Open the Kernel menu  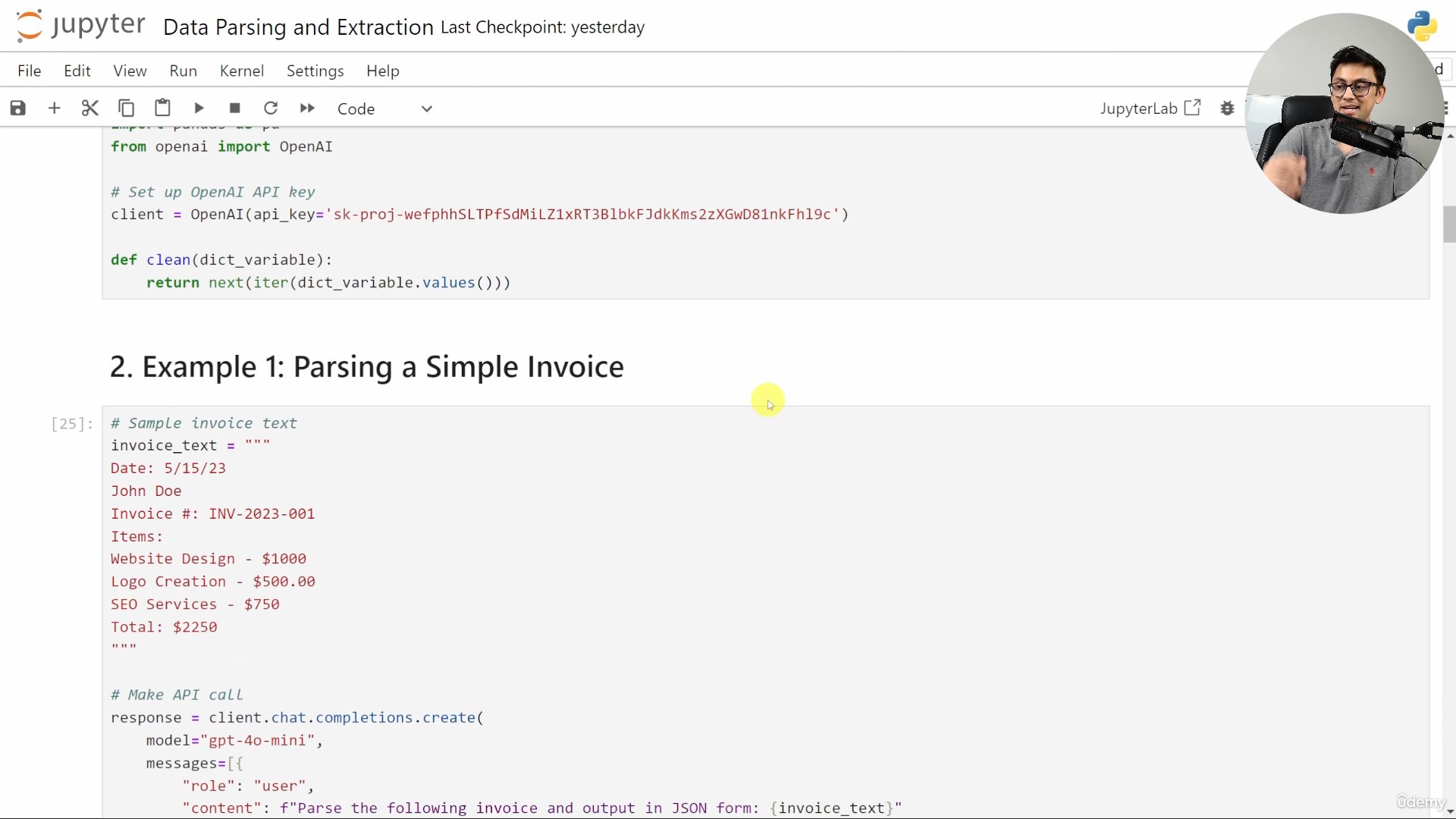click(242, 71)
